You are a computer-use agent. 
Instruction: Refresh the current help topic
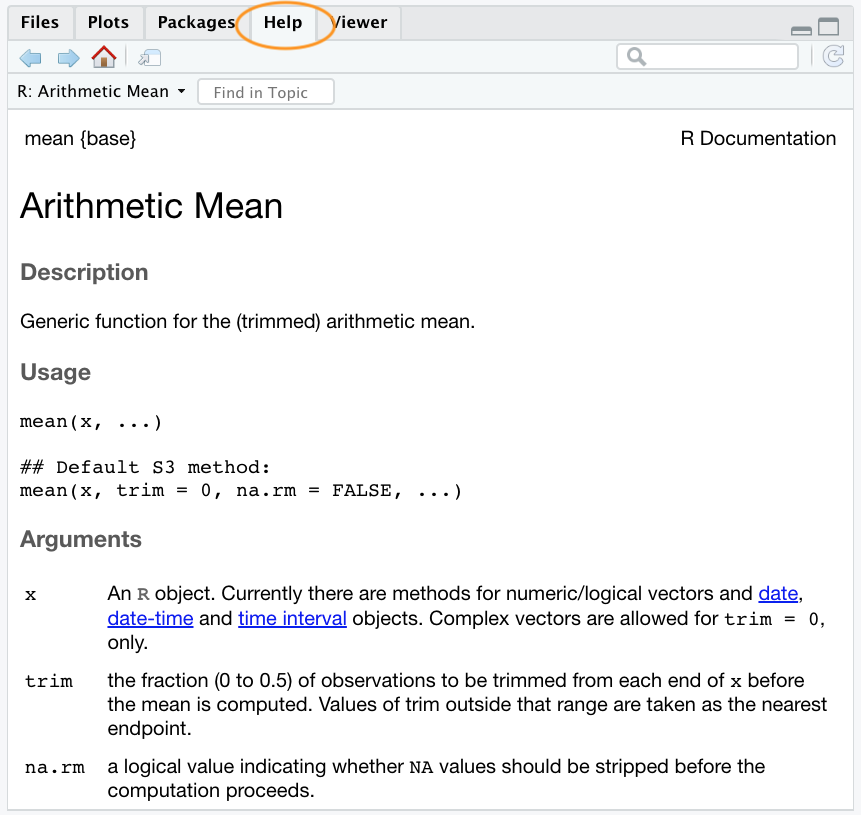click(x=833, y=57)
